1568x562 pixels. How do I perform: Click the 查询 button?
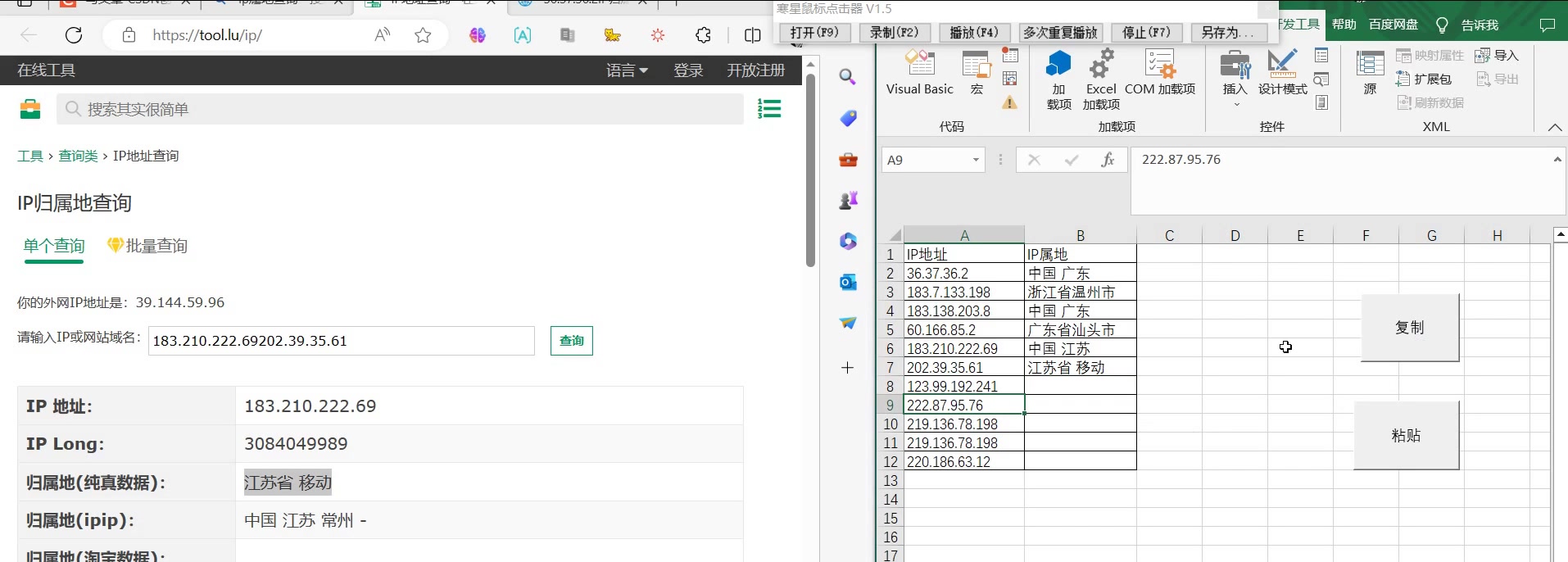[571, 341]
